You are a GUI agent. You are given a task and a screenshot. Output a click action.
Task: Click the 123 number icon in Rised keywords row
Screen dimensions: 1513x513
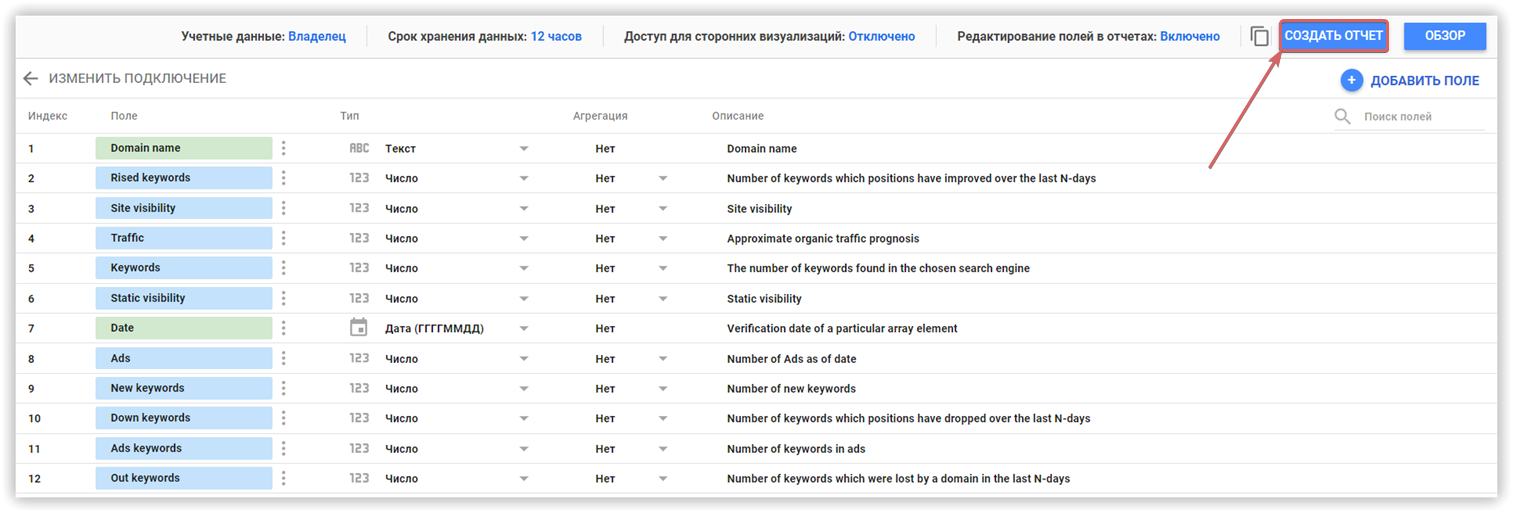click(x=359, y=178)
